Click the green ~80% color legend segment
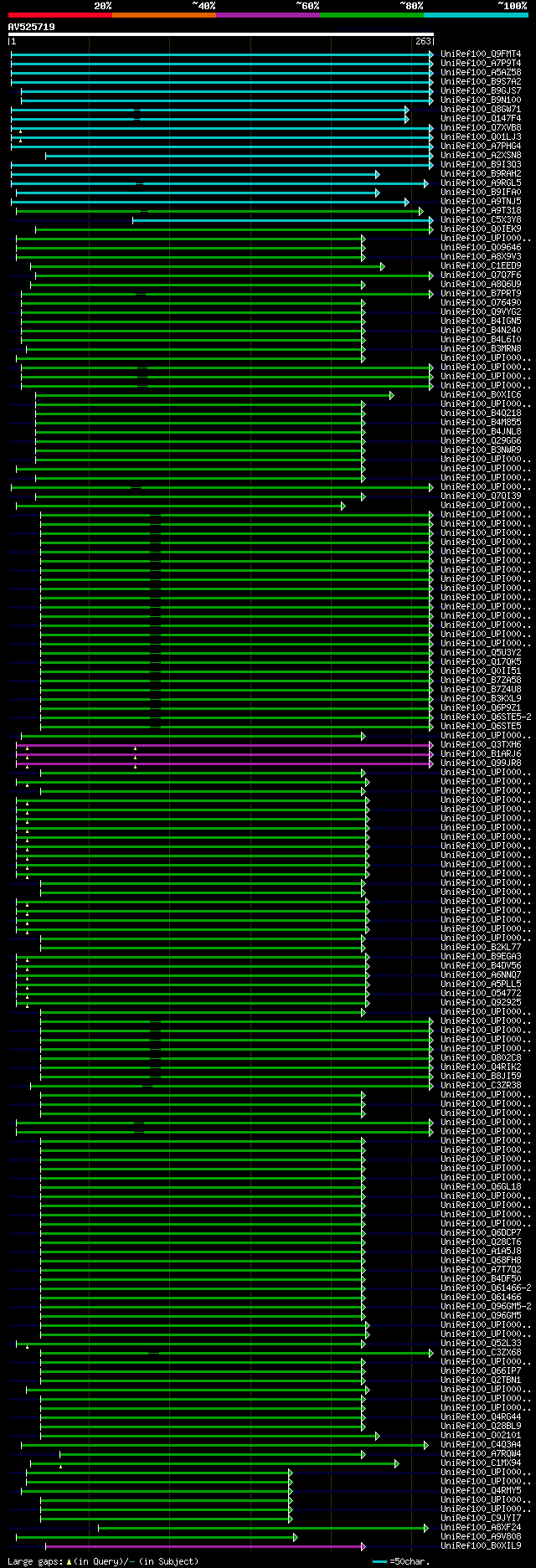 pyautogui.click(x=372, y=15)
